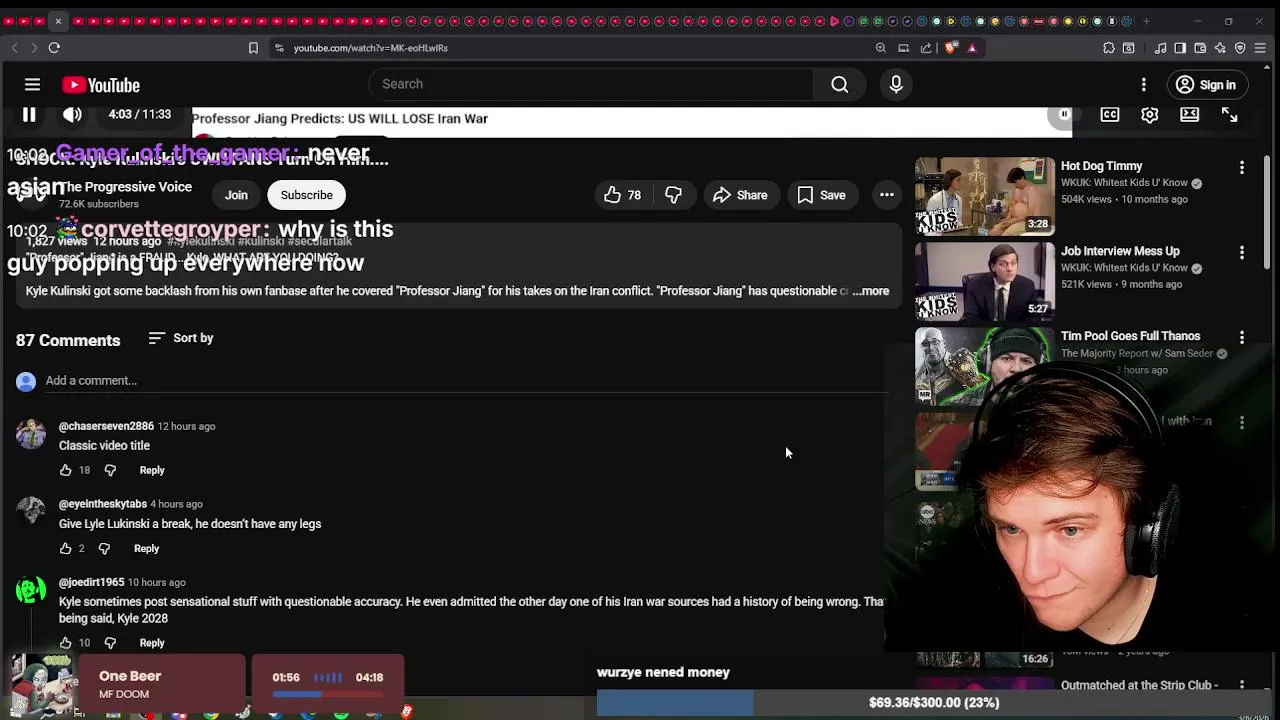Open the Leo AI sparkle icon

point(1220,47)
